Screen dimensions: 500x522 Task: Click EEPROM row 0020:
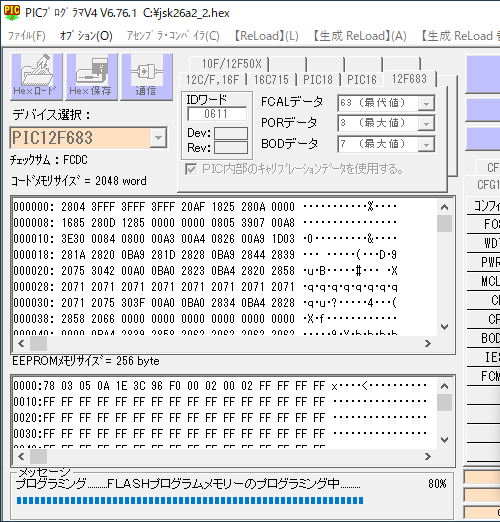pyautogui.click(x=220, y=418)
